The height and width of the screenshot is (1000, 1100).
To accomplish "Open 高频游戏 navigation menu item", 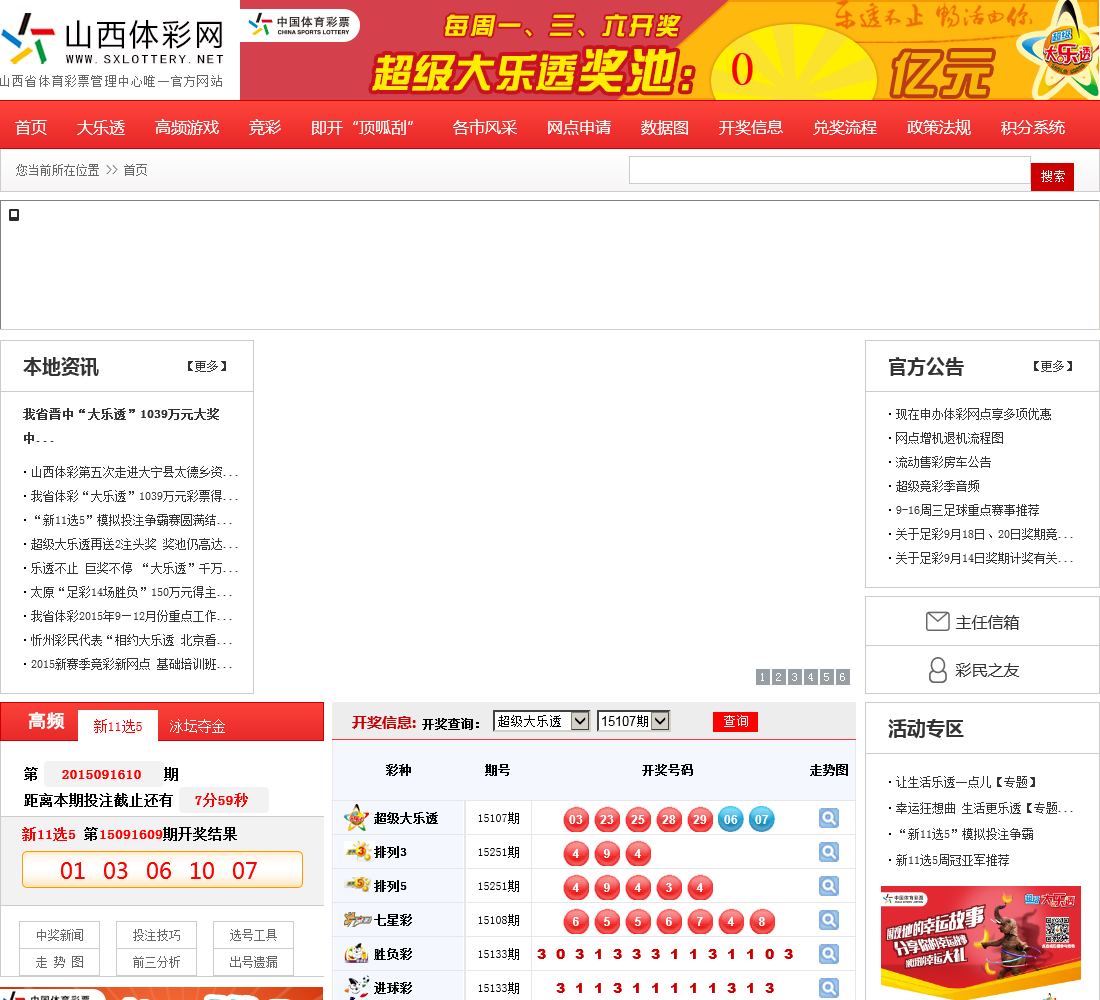I will click(187, 127).
